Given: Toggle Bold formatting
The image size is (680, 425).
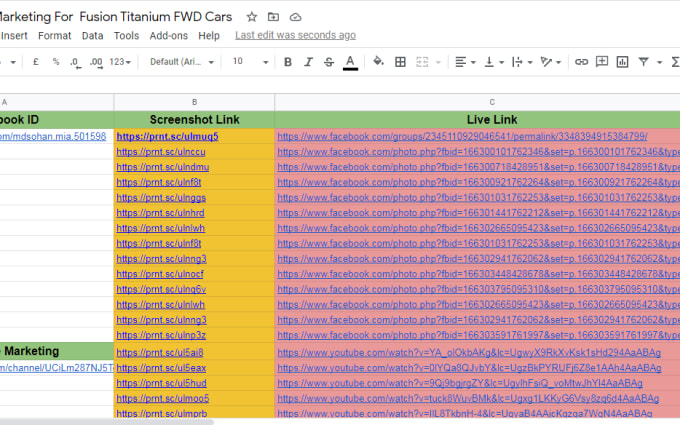Looking at the screenshot, I should (288, 62).
